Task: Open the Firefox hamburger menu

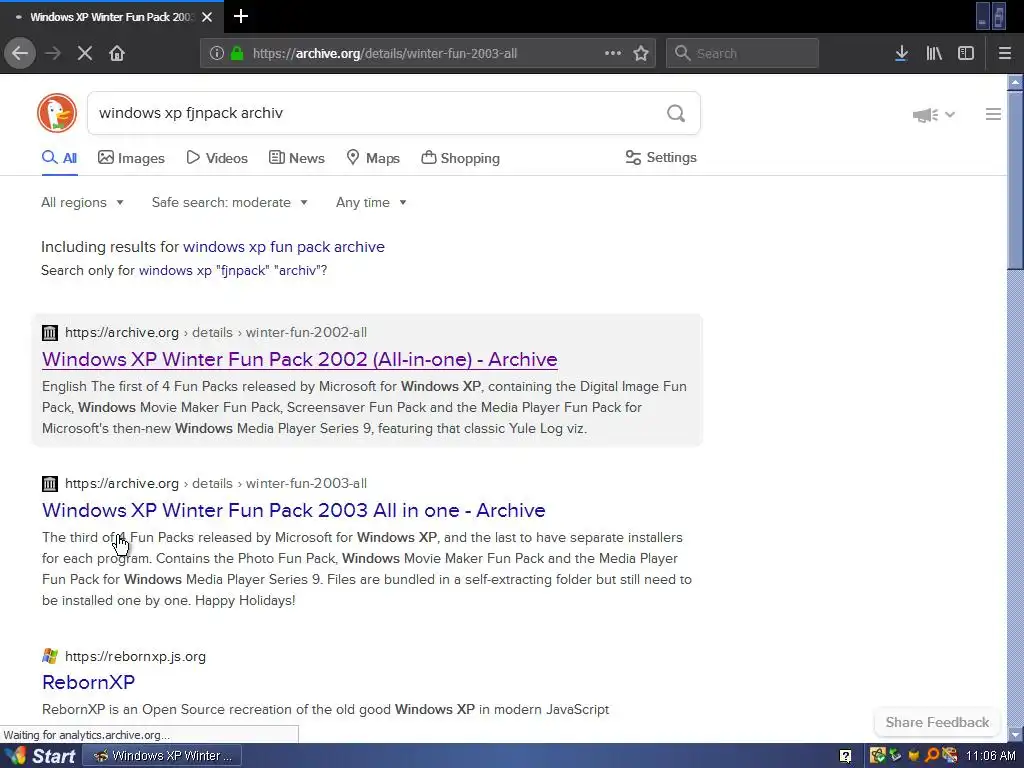Action: [1004, 53]
